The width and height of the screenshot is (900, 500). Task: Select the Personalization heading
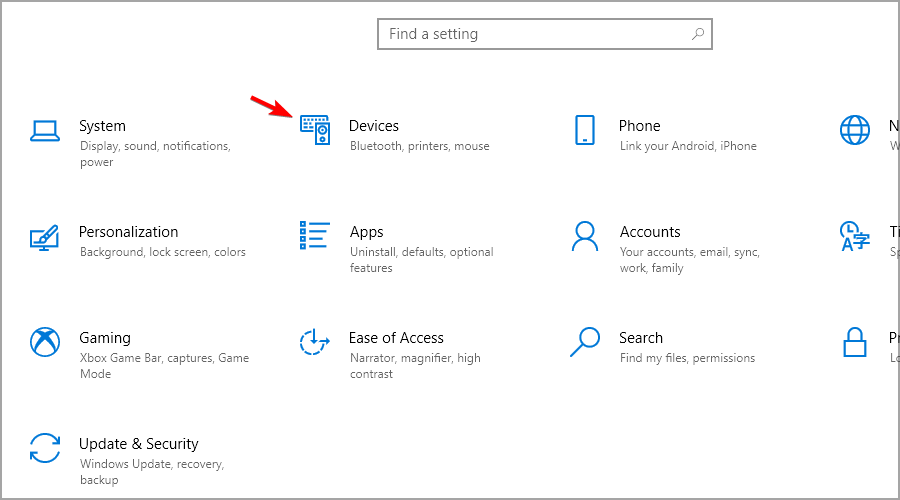129,232
